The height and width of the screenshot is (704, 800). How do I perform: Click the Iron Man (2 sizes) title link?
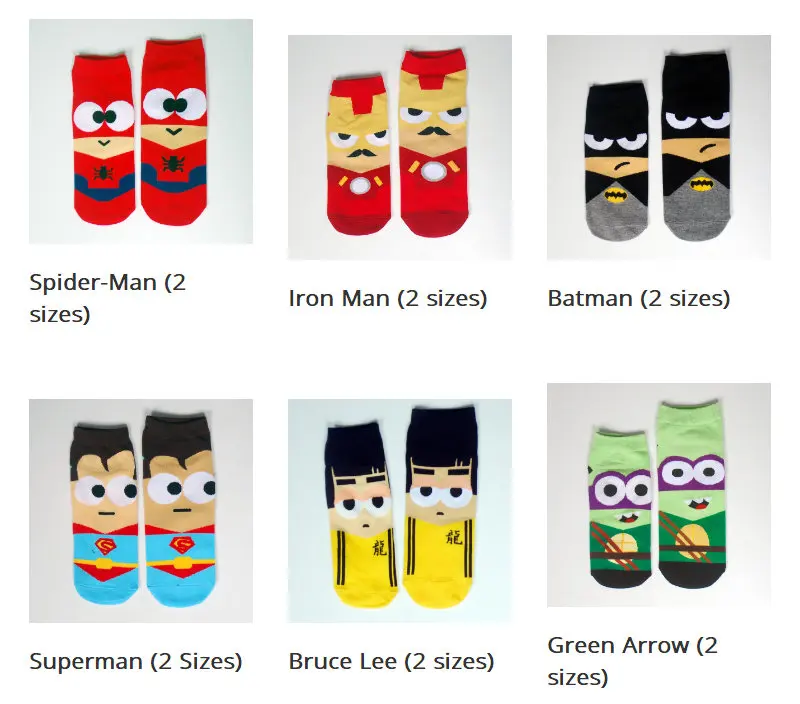(x=388, y=298)
